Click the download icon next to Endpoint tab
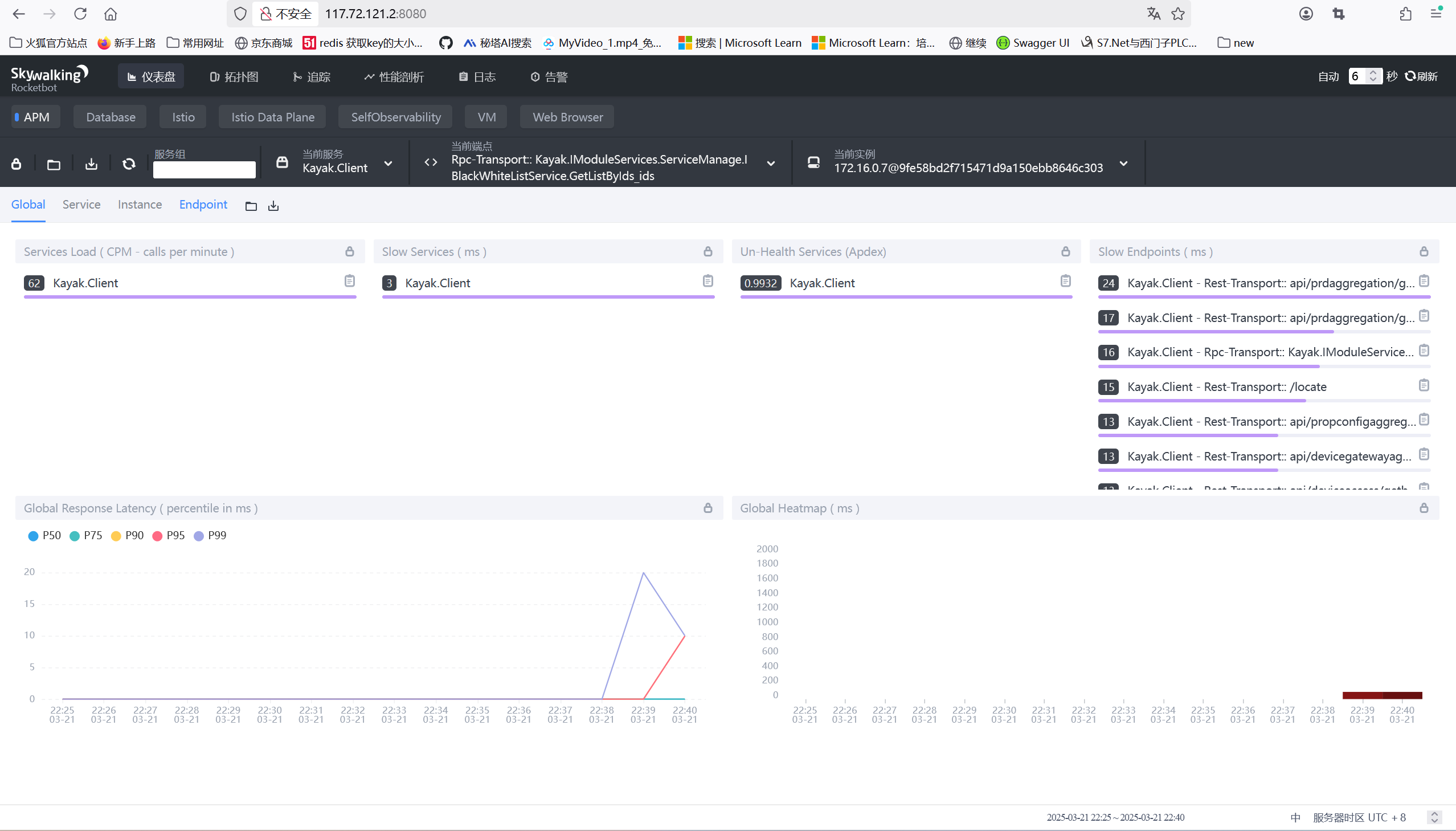The height and width of the screenshot is (831, 1456). point(273,206)
